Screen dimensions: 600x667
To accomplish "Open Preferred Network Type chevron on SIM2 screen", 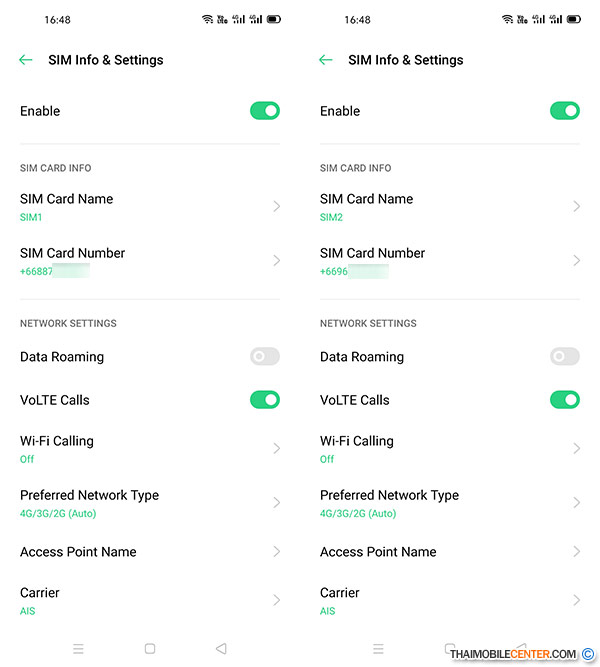I will (577, 503).
